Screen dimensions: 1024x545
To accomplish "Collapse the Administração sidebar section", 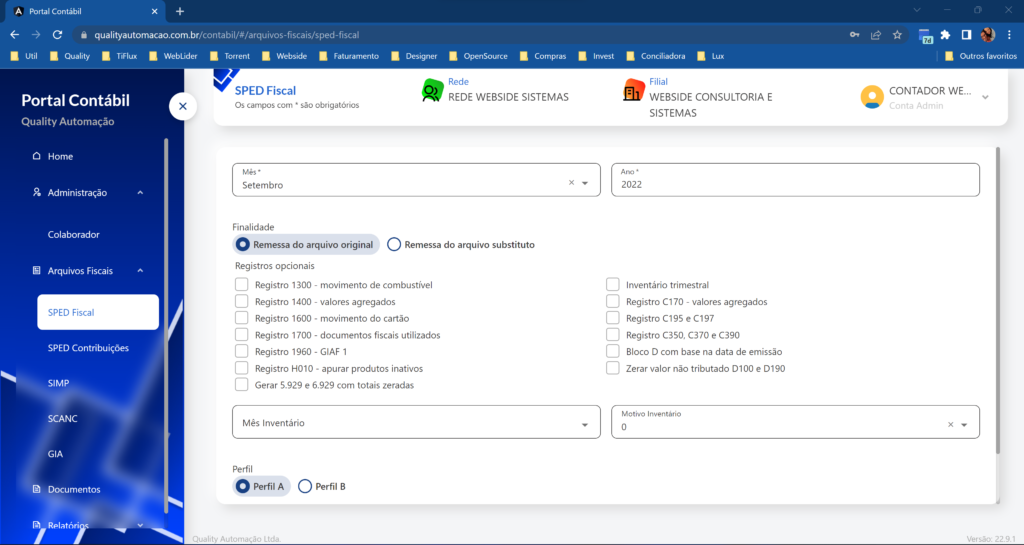I will [140, 192].
